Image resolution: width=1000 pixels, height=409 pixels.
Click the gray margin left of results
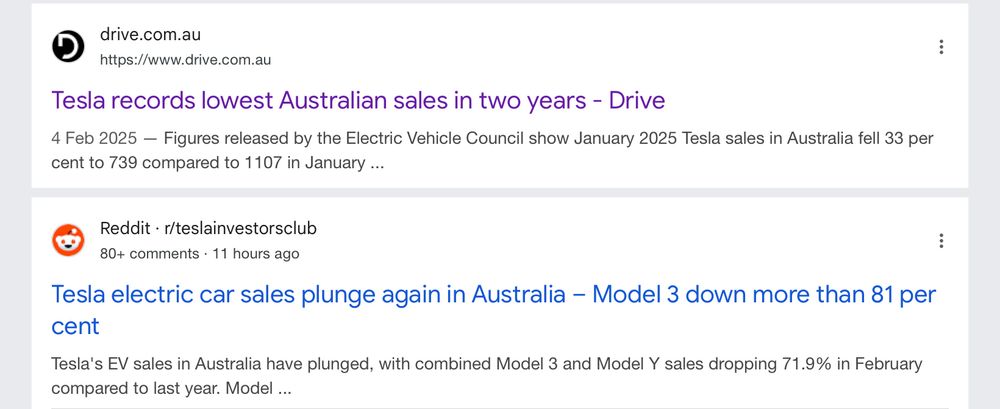point(15,204)
